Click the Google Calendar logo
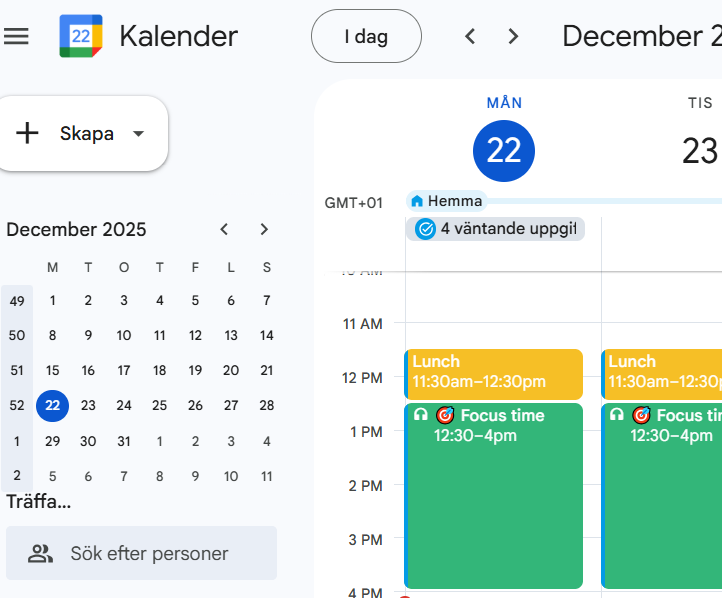 click(80, 36)
